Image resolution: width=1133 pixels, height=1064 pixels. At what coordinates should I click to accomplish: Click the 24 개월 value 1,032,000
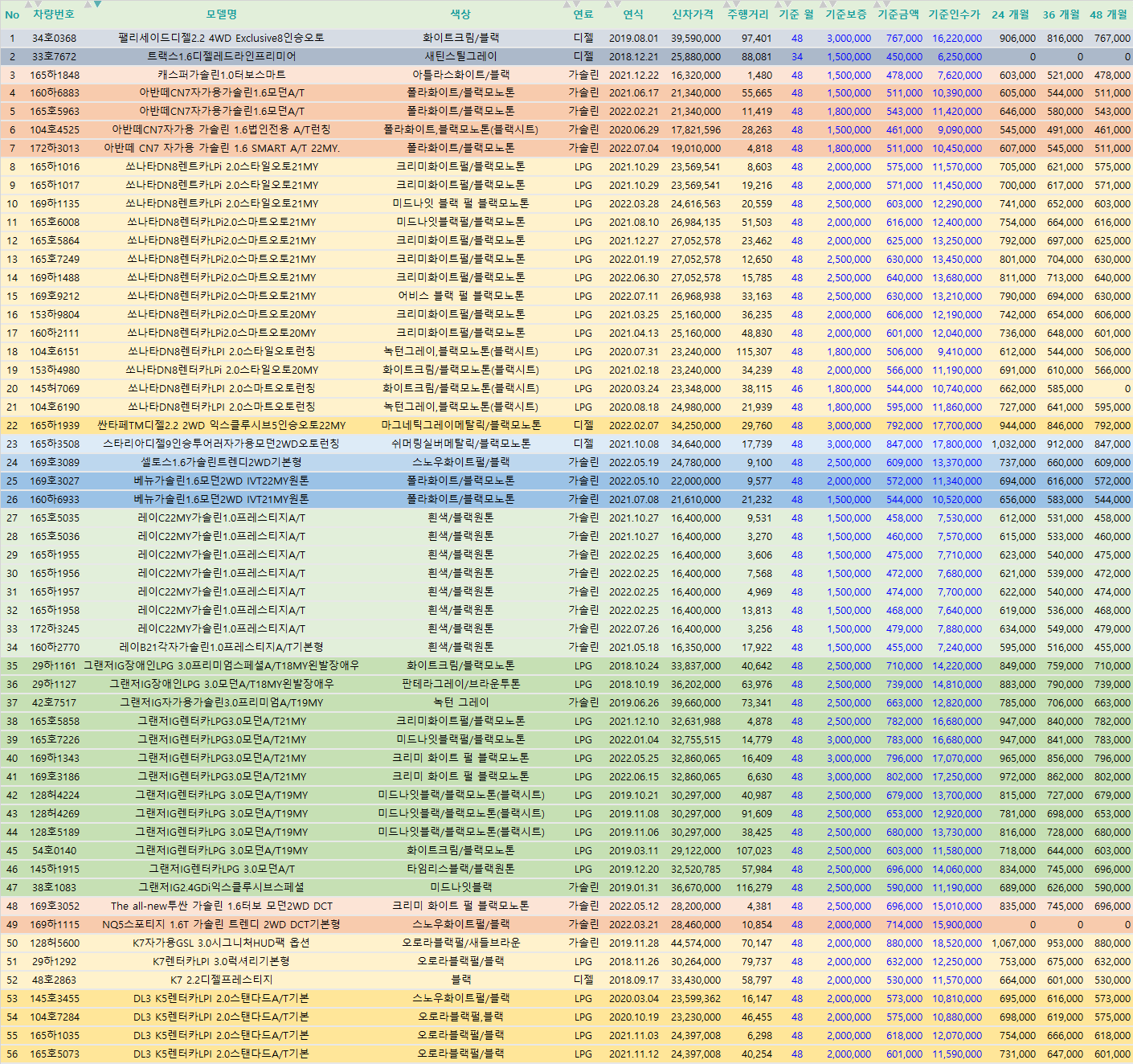click(x=1013, y=444)
